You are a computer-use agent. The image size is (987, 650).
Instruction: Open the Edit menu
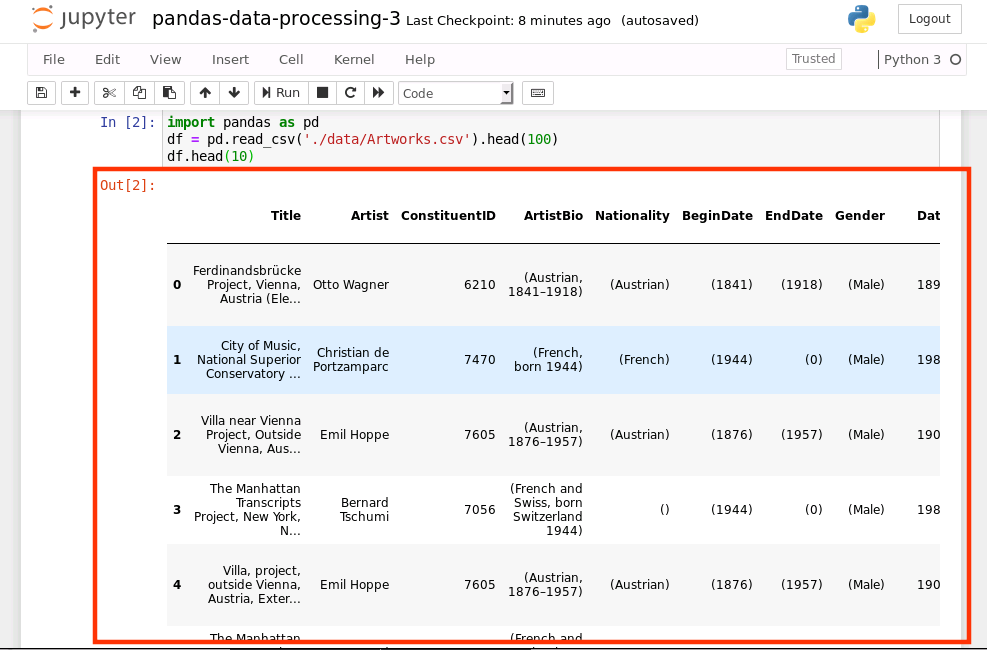pyautogui.click(x=107, y=60)
